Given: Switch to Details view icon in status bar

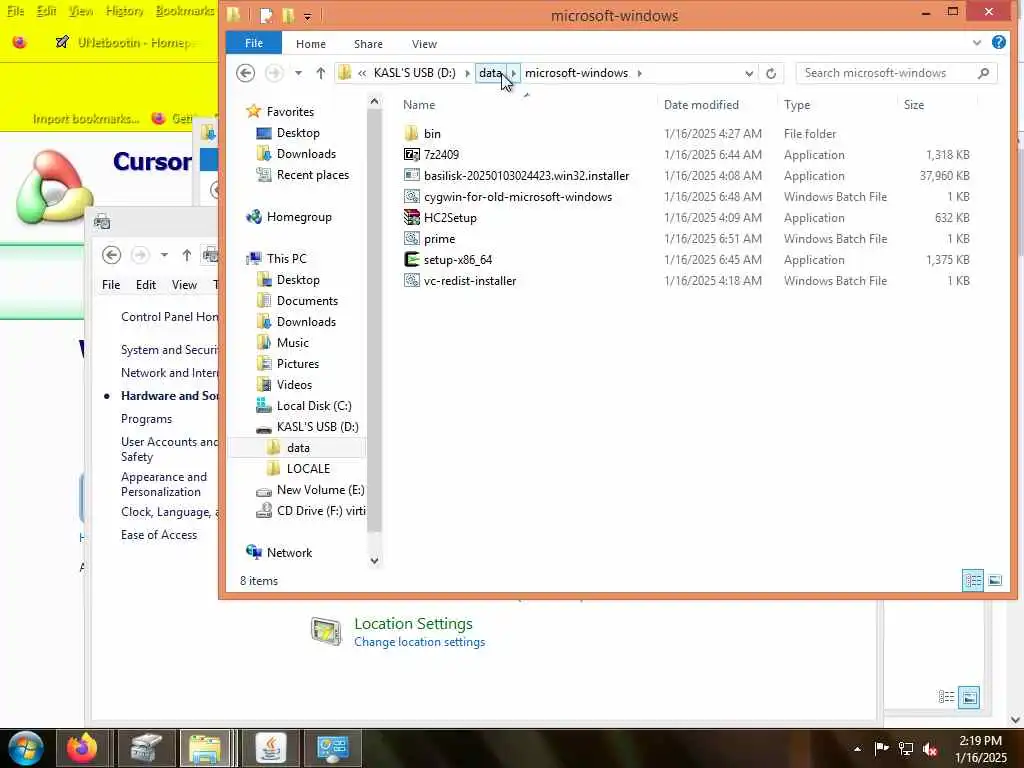Looking at the screenshot, I should tap(972, 580).
